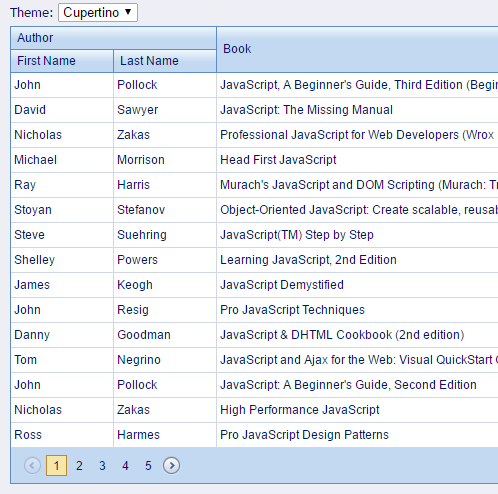Sort by Last Name column header

pos(165,61)
